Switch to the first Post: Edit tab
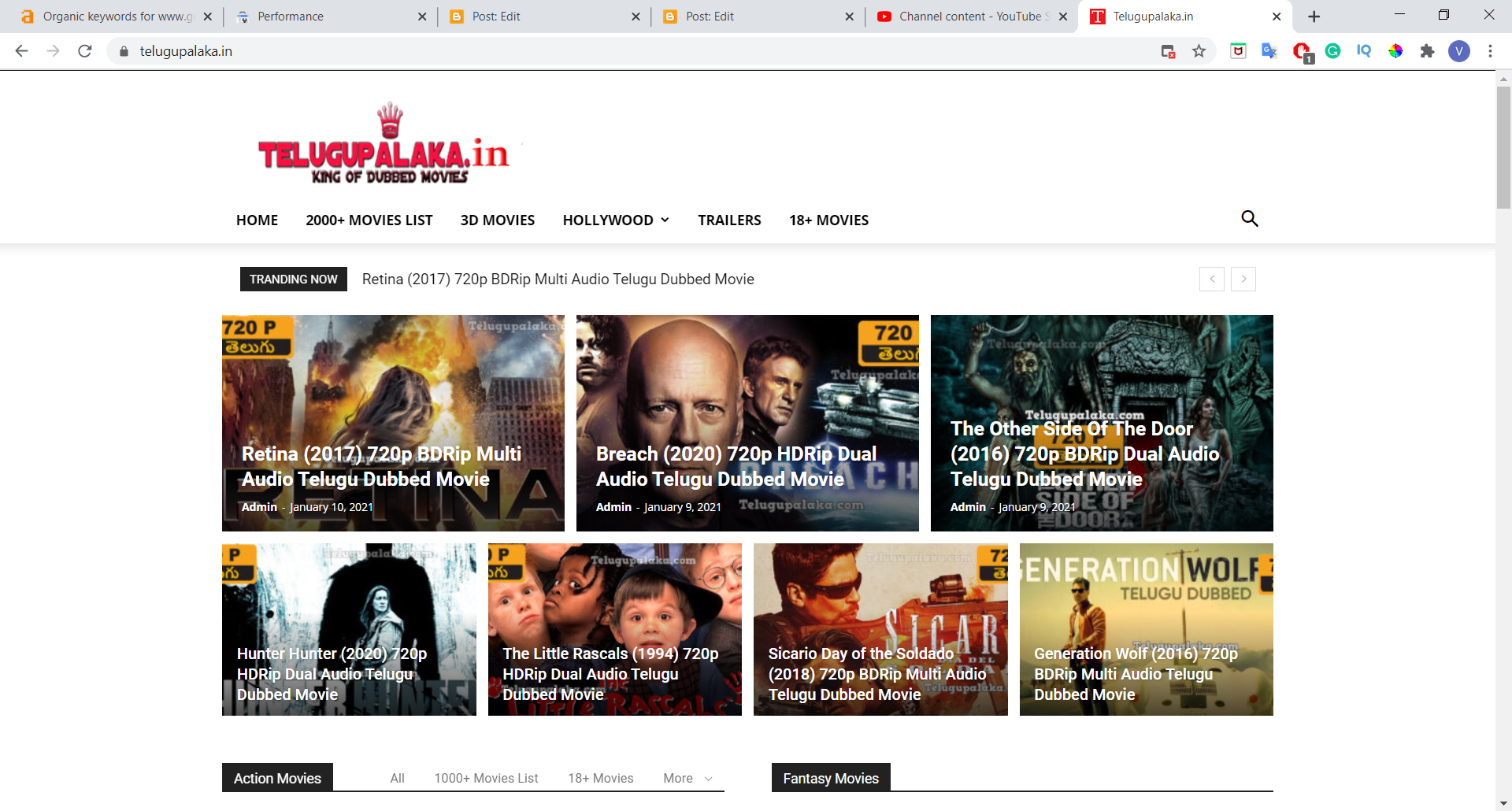This screenshot has height=811, width=1512. coord(543,17)
